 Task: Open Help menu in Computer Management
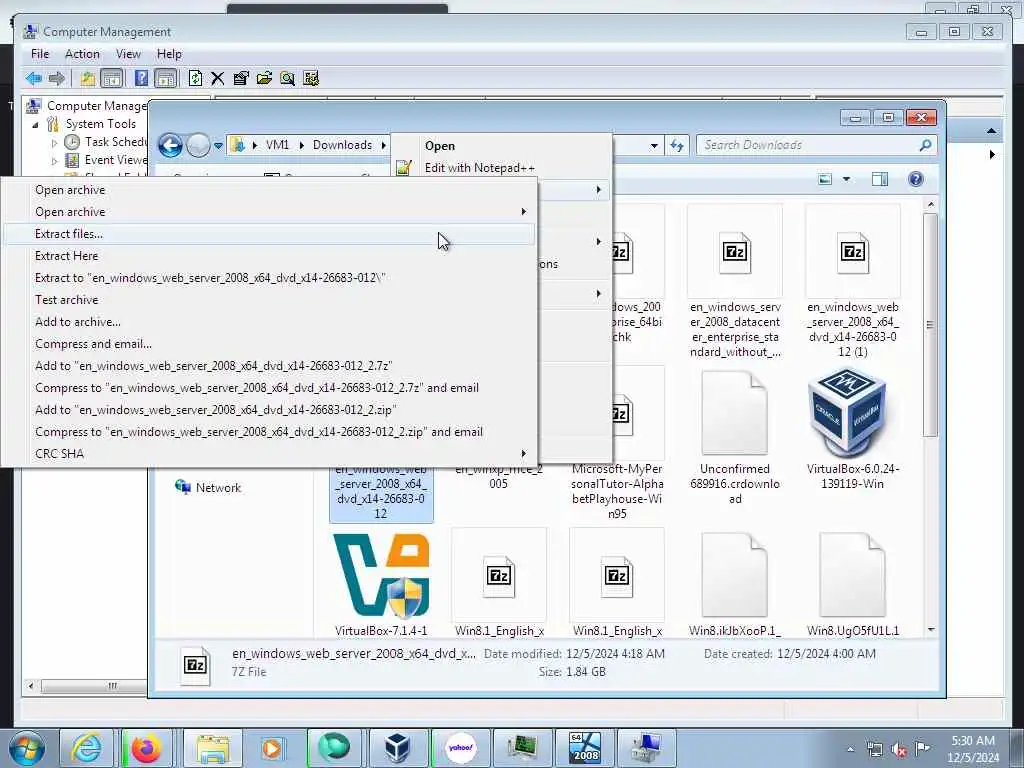click(169, 54)
